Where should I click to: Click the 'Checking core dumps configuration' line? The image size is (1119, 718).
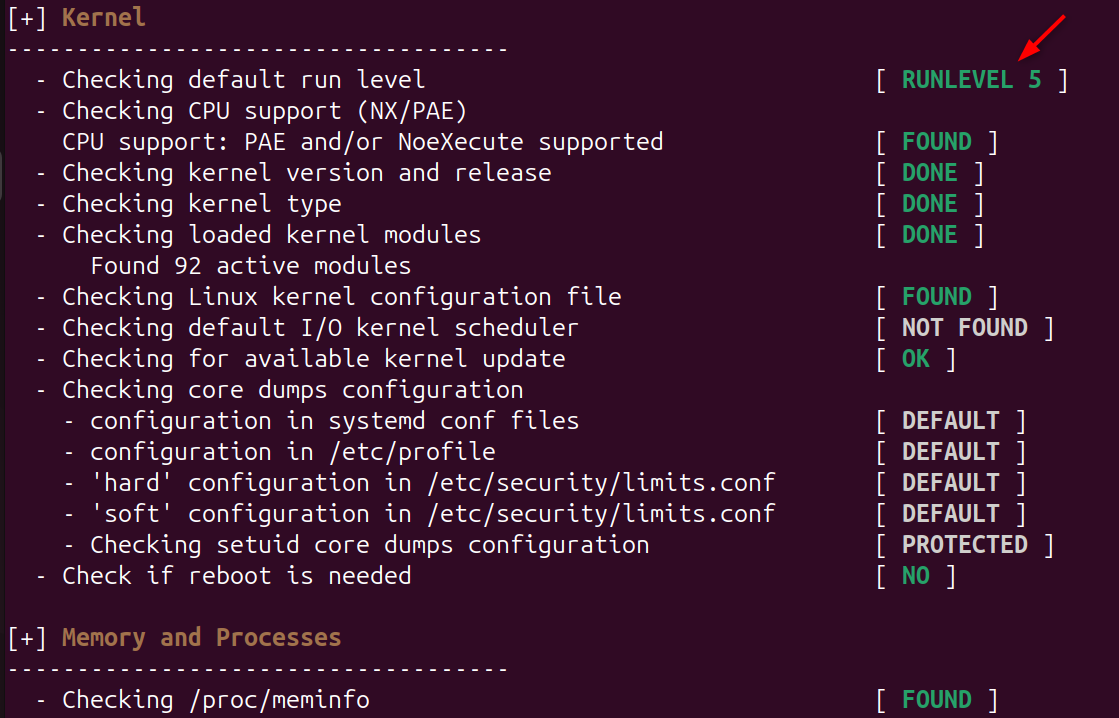(x=292, y=390)
